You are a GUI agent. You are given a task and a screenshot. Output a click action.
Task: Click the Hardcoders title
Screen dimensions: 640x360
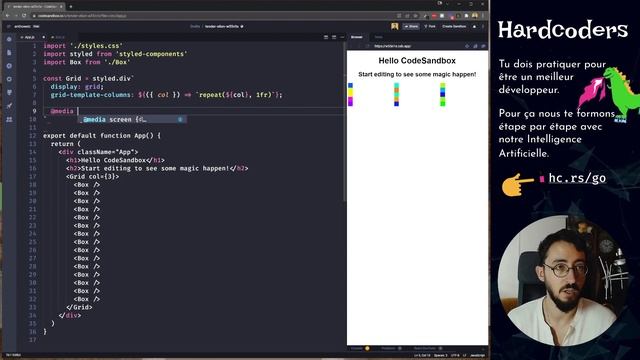click(563, 30)
